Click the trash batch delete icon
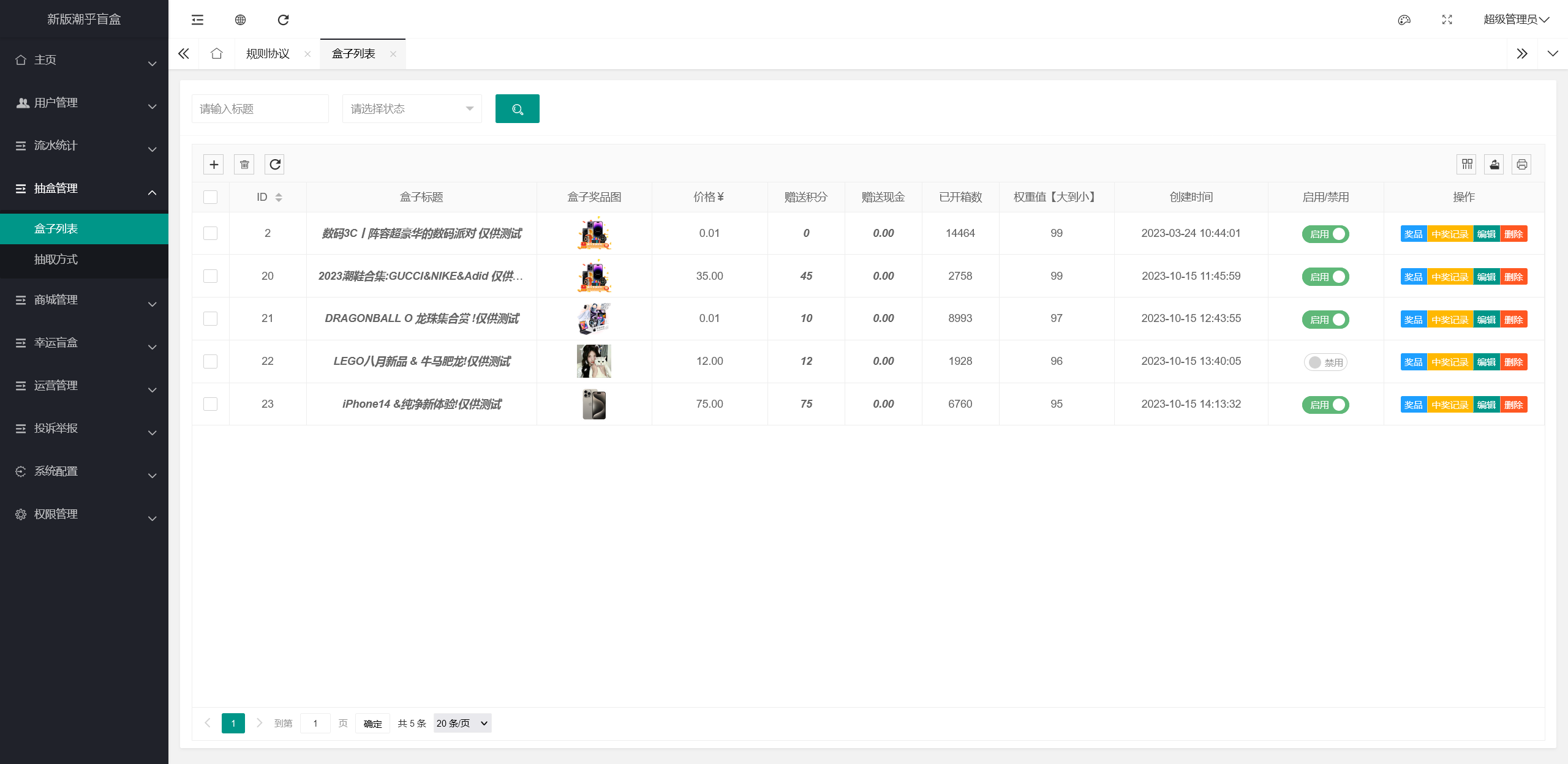This screenshot has width=1568, height=764. 244,164
